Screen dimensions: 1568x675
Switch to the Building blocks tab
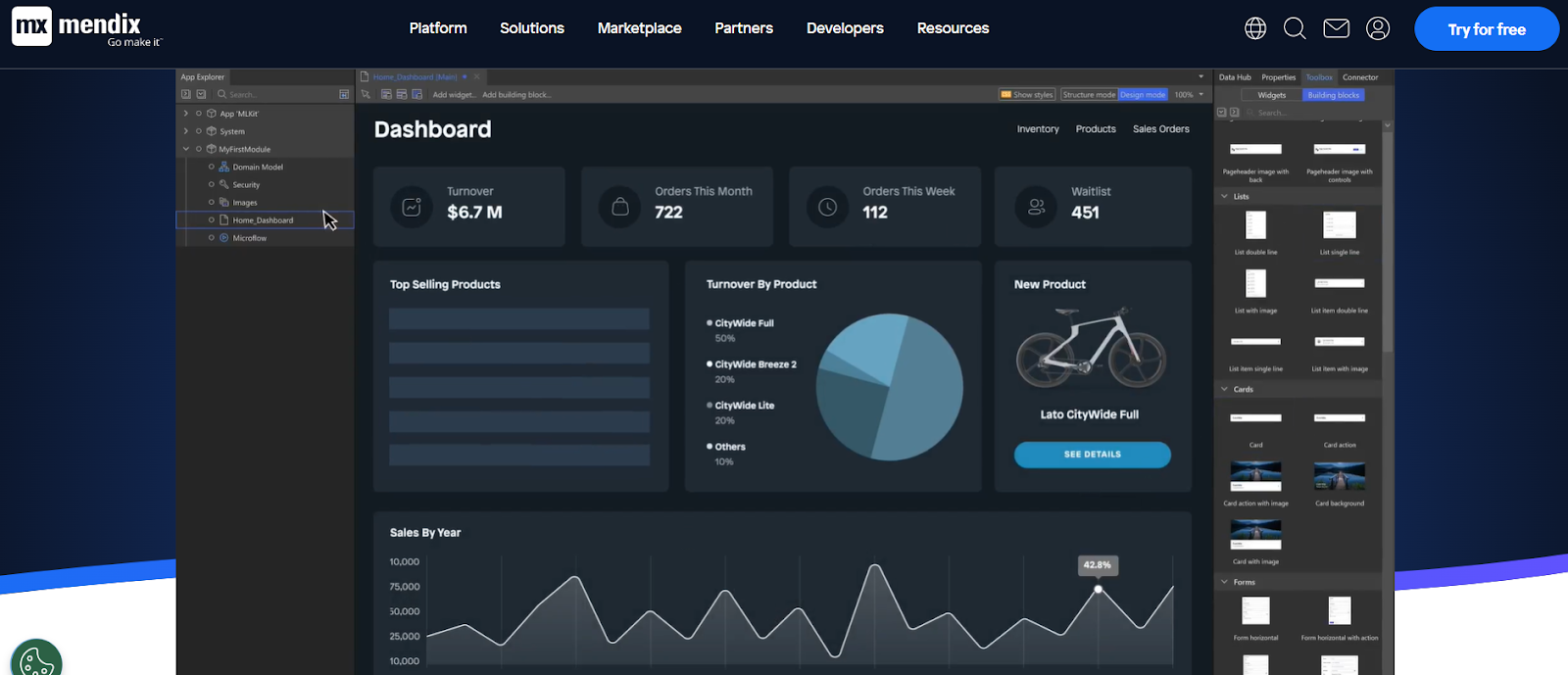click(x=1334, y=95)
